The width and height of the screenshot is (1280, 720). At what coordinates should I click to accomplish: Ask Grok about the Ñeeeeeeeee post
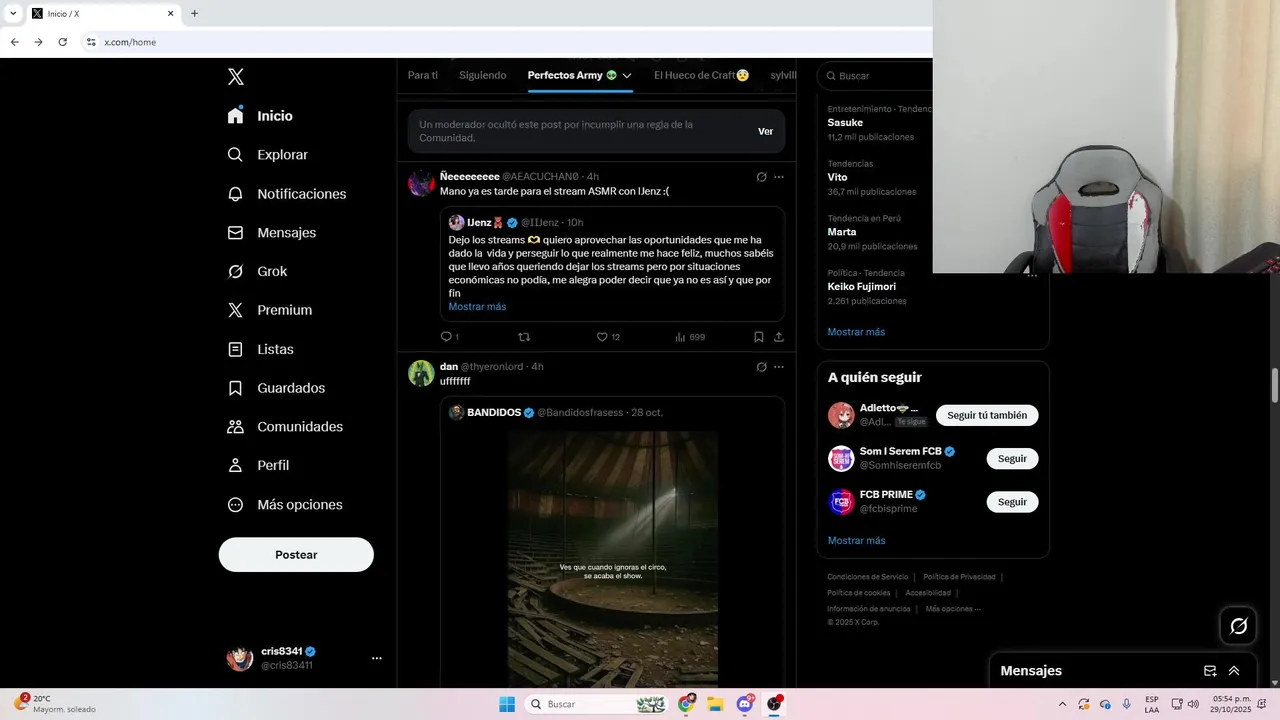click(x=761, y=177)
